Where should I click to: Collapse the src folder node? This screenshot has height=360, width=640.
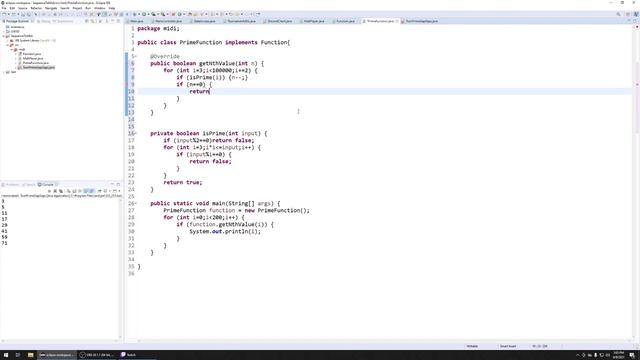coord(8,45)
